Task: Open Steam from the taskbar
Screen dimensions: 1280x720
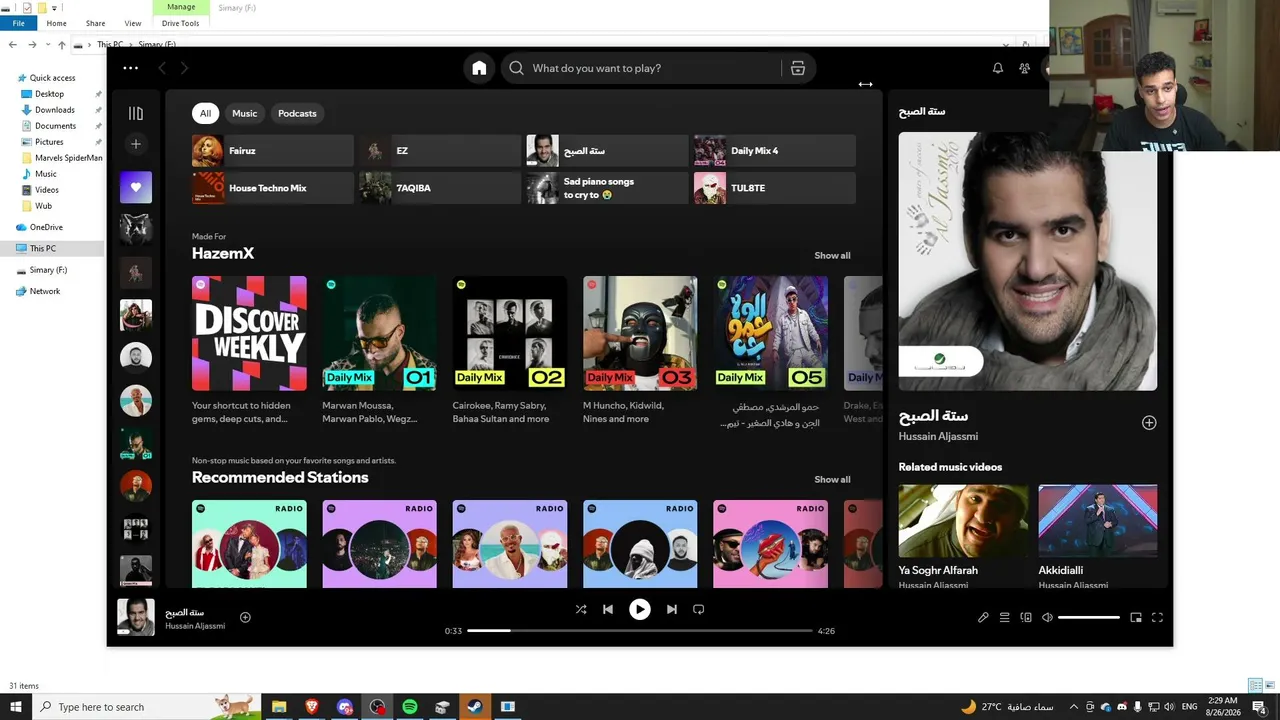Action: [475, 707]
